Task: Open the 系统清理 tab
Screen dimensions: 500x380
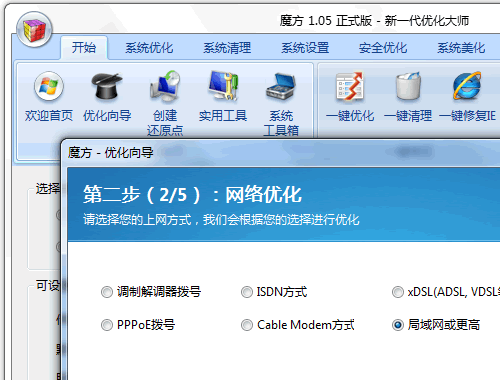Action: [227, 48]
